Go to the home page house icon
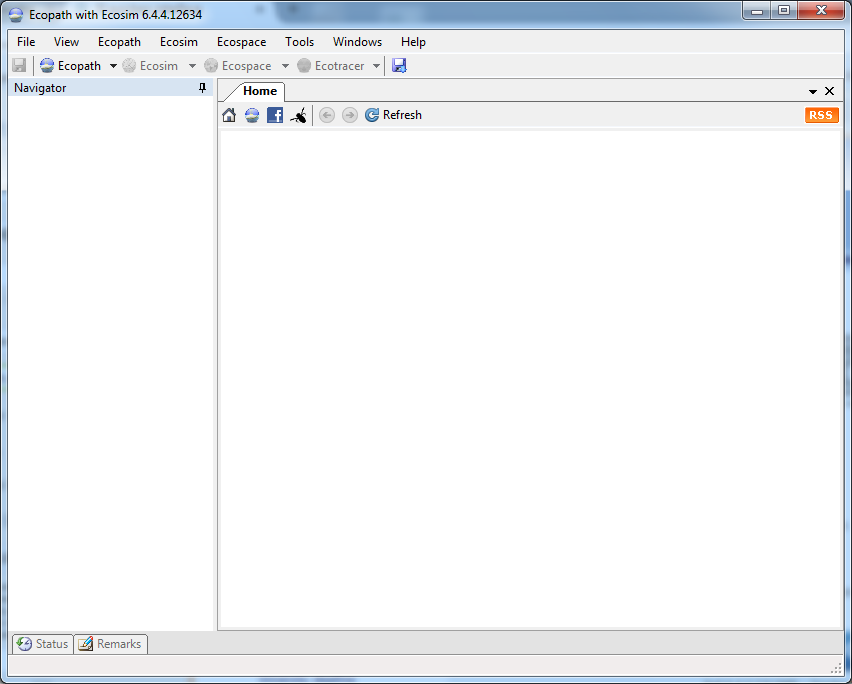Image resolution: width=852 pixels, height=684 pixels. (x=229, y=115)
